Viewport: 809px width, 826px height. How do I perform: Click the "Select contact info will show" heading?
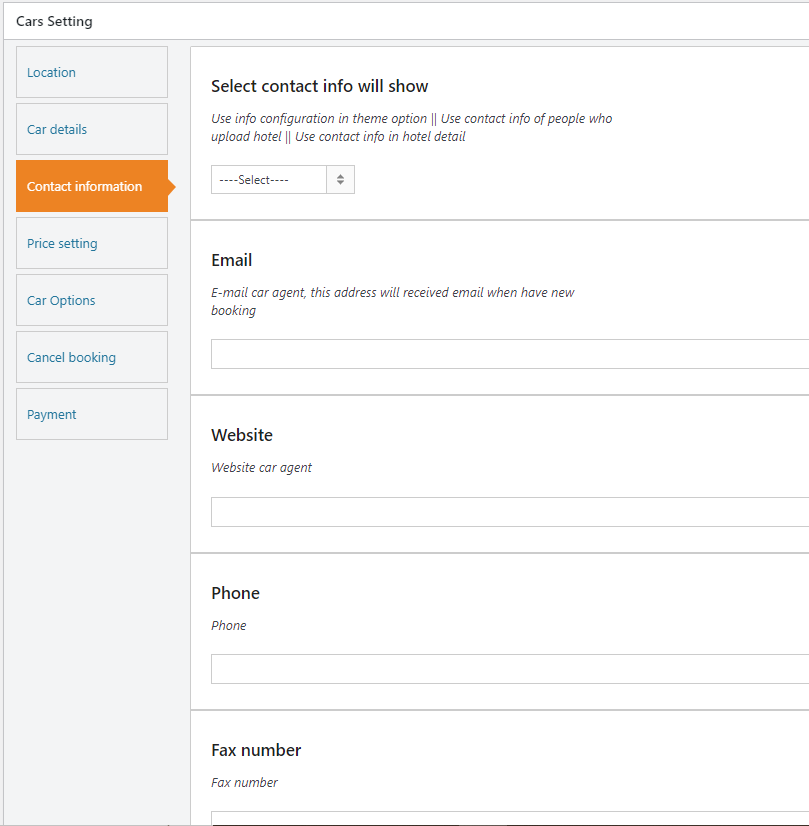tap(320, 86)
